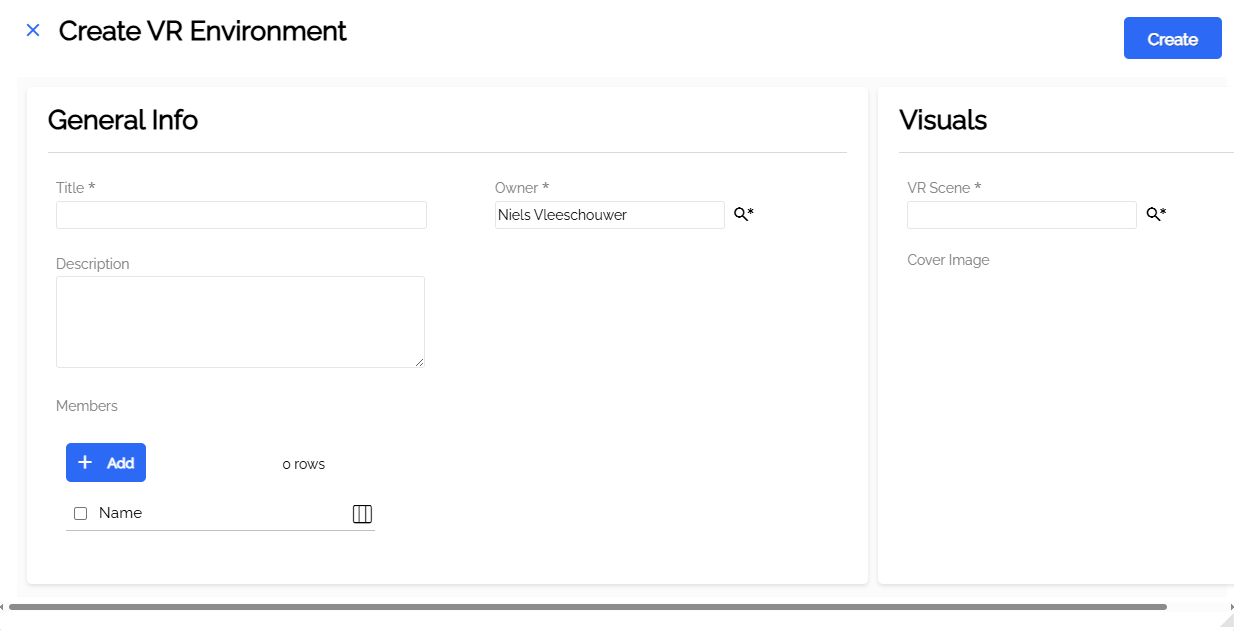Sort by the Name column header
The height and width of the screenshot is (630, 1234).
coord(121,513)
